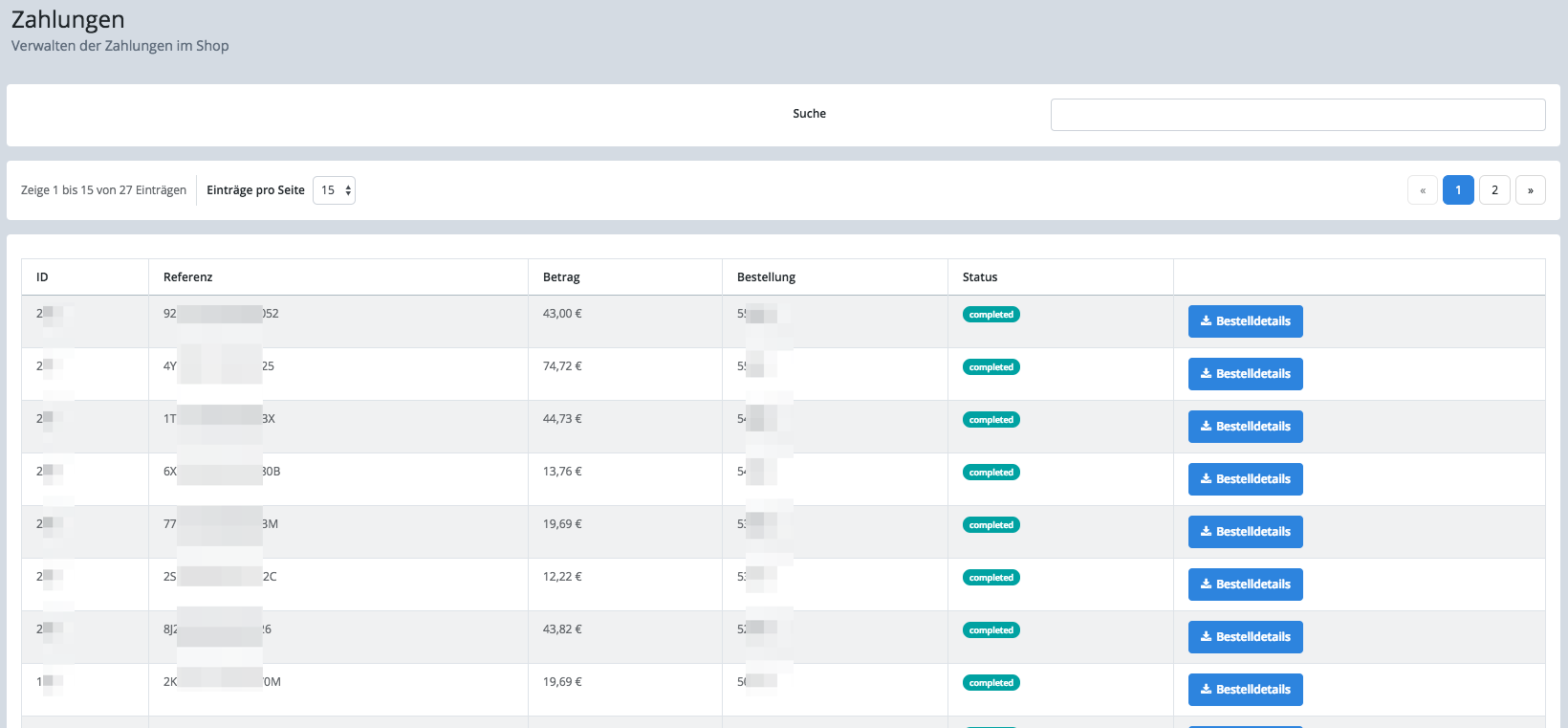Go to next page with » button
The image size is (1568, 728).
click(1530, 190)
